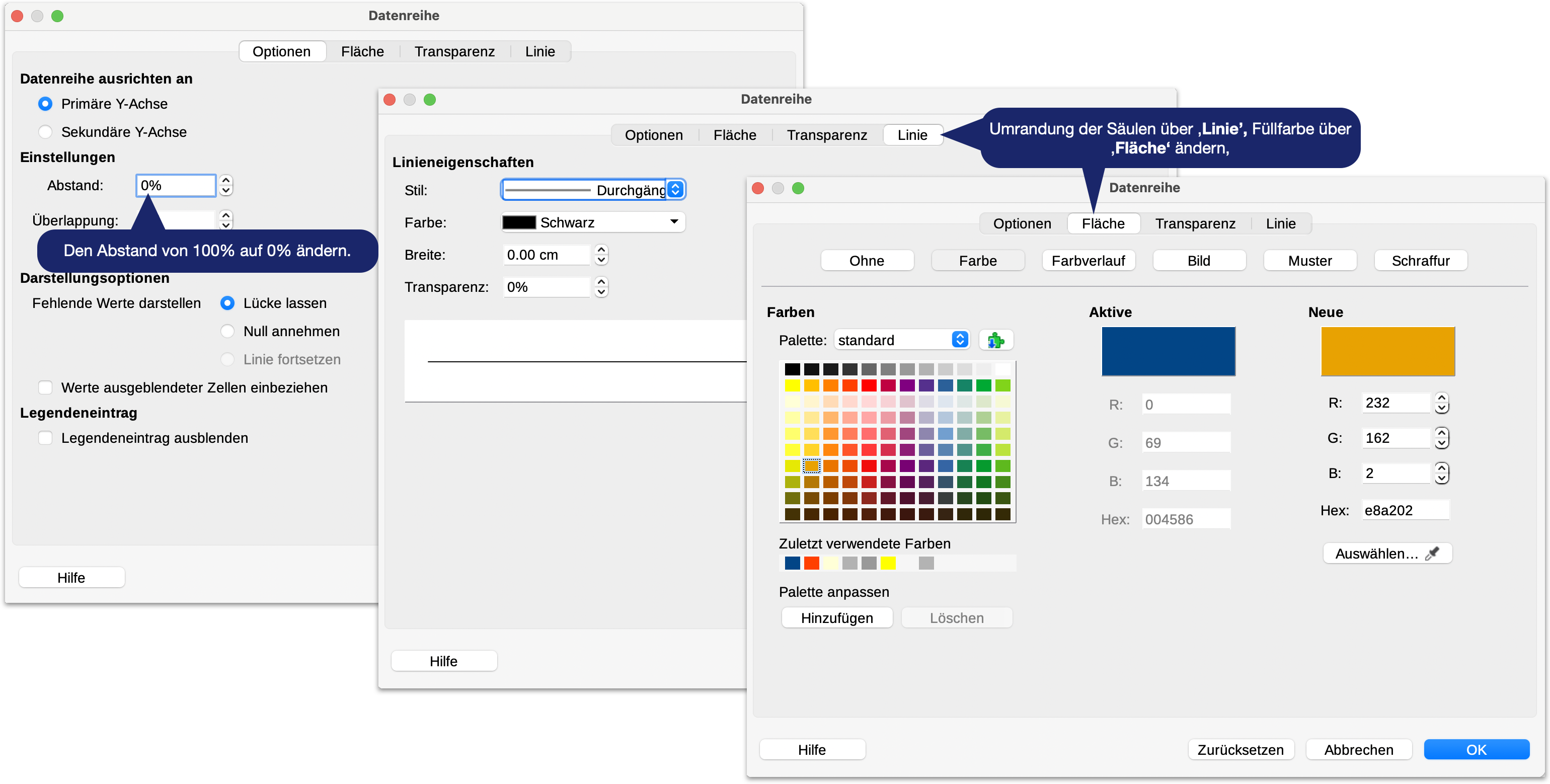Pick the orange-red swatch in recent colors

point(812,563)
